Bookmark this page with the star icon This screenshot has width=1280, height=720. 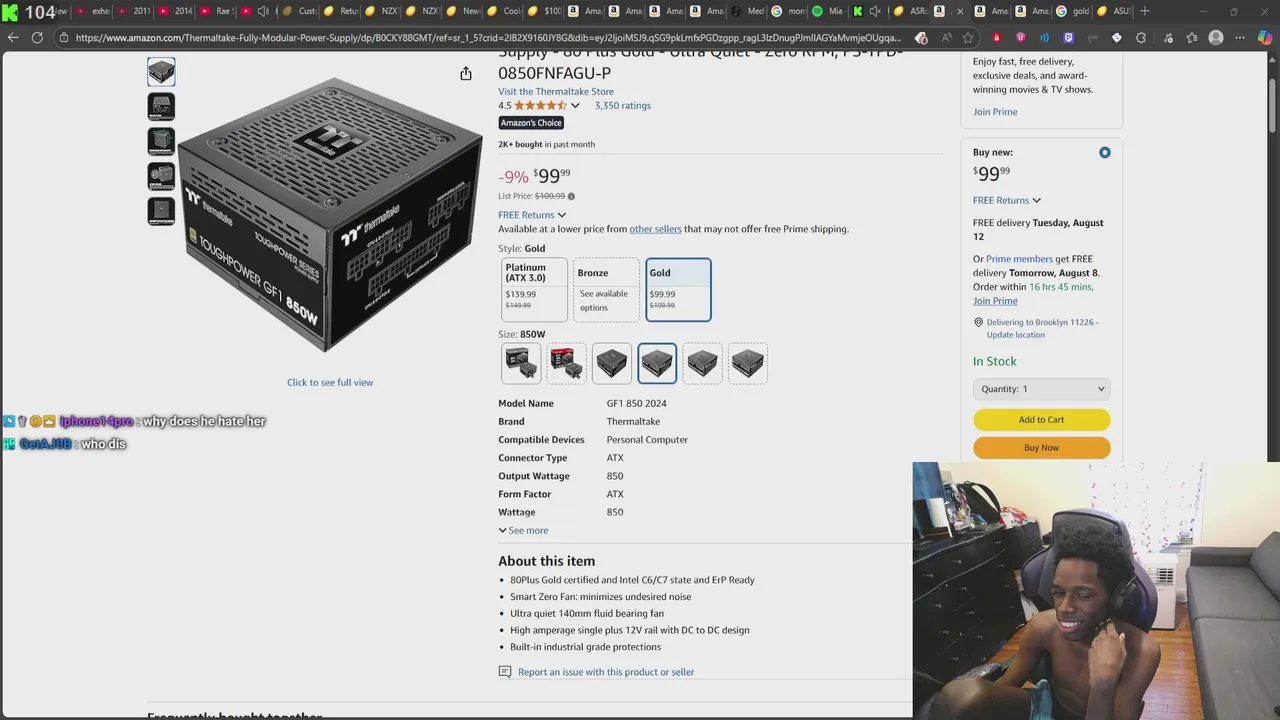968,38
